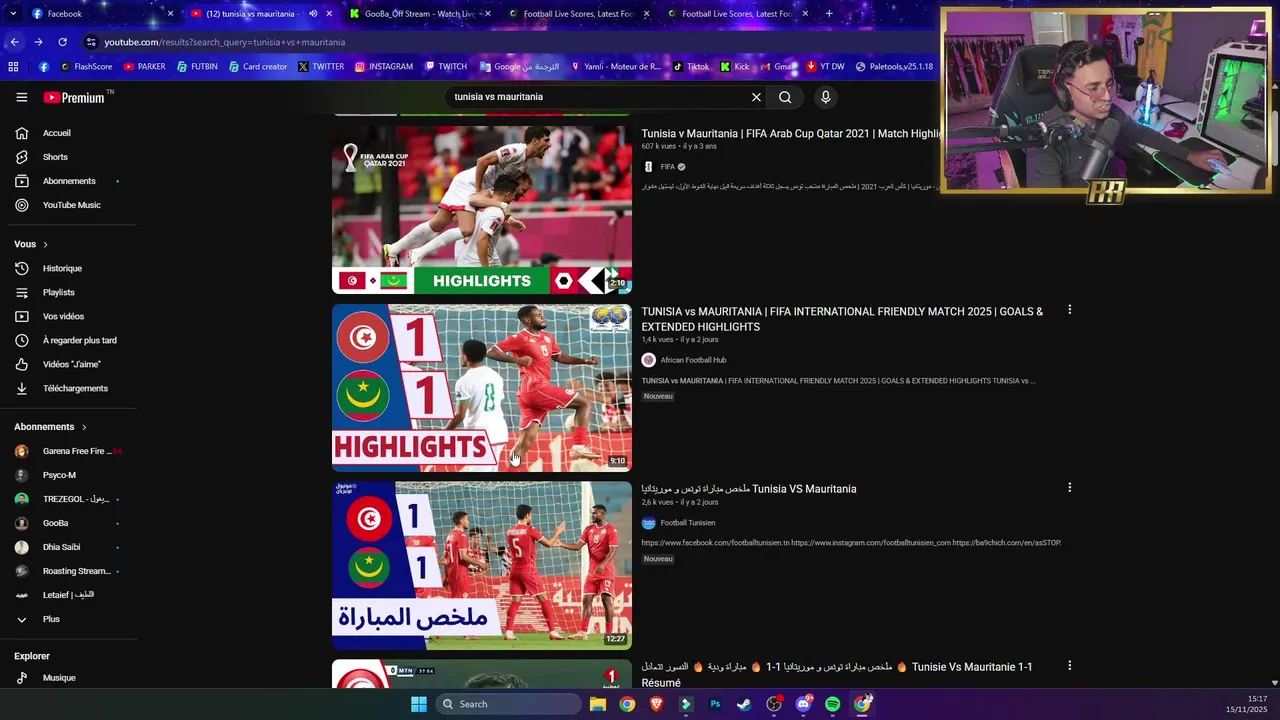Screen dimensions: 1280x720
Task: Open options menu for Tunisie Vs Mauritanie Résumé video
Action: [1069, 666]
